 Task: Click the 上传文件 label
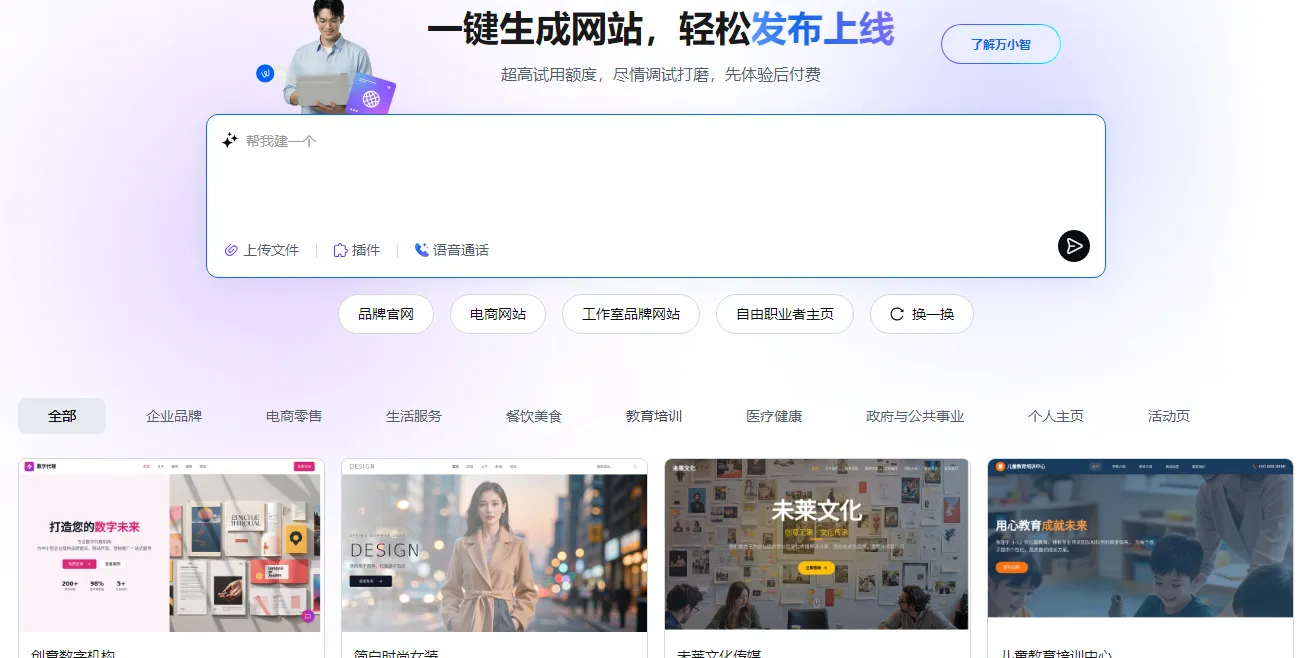click(271, 250)
